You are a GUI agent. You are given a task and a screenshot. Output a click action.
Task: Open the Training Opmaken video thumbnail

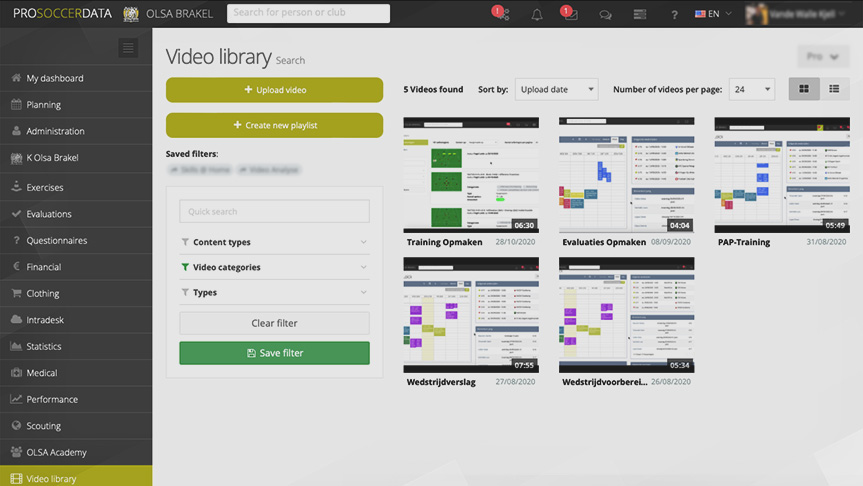pos(470,175)
